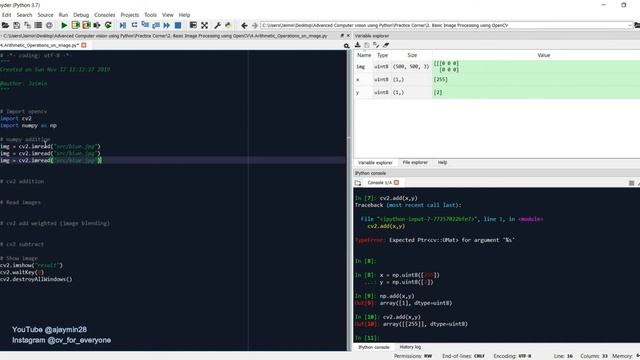640x360 pixels.
Task: Select the [255] value of variable x
Action: tap(440, 80)
